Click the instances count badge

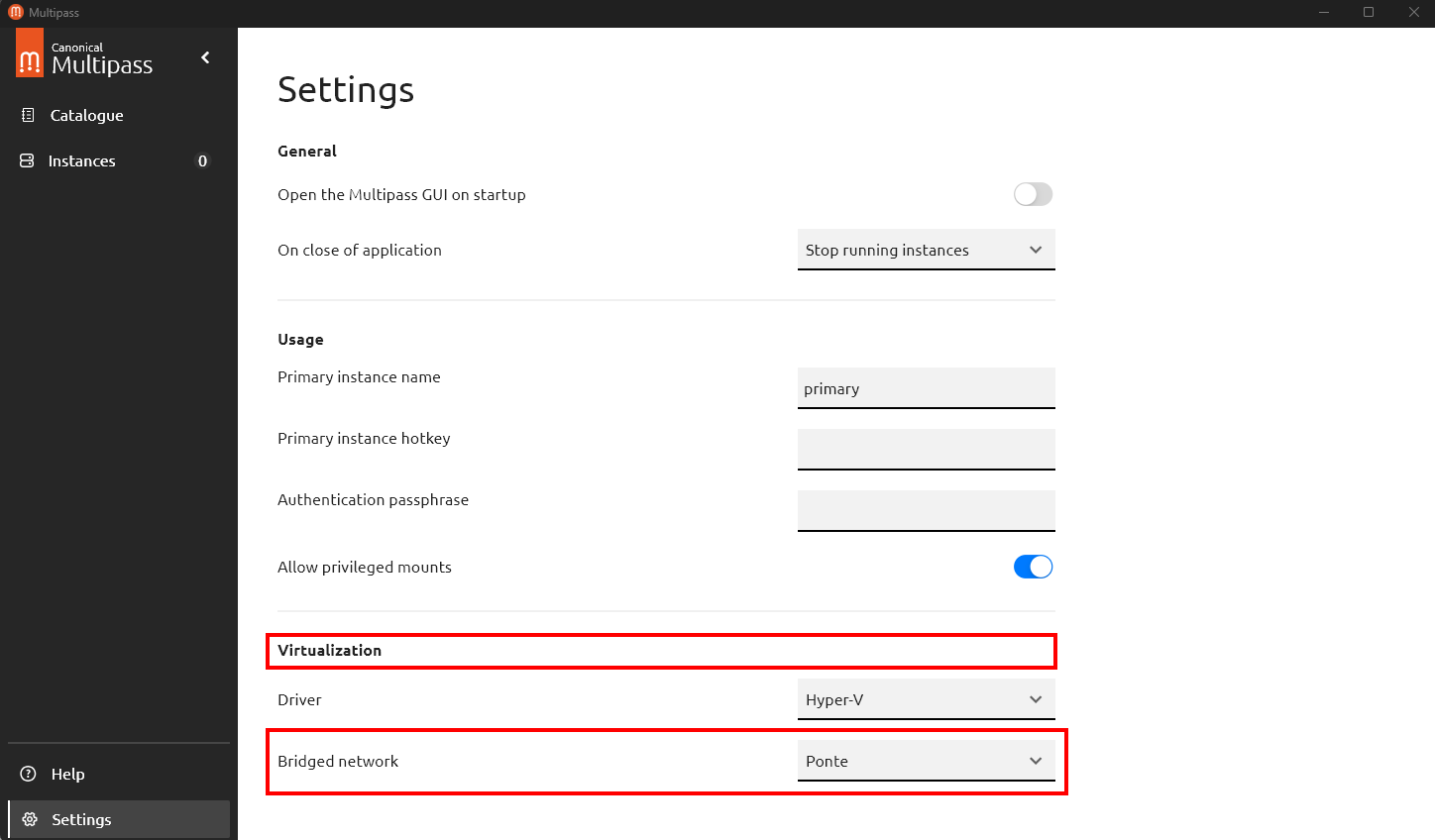202,160
